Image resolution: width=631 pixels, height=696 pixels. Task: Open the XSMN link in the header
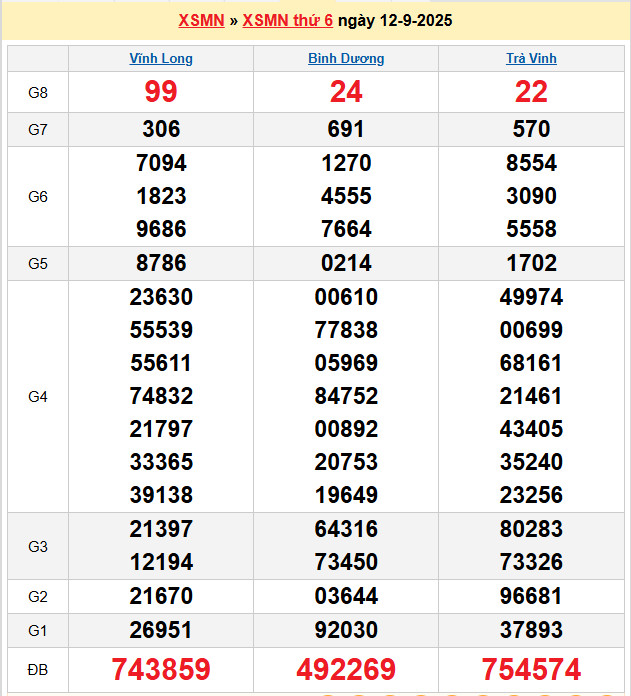pyautogui.click(x=201, y=20)
